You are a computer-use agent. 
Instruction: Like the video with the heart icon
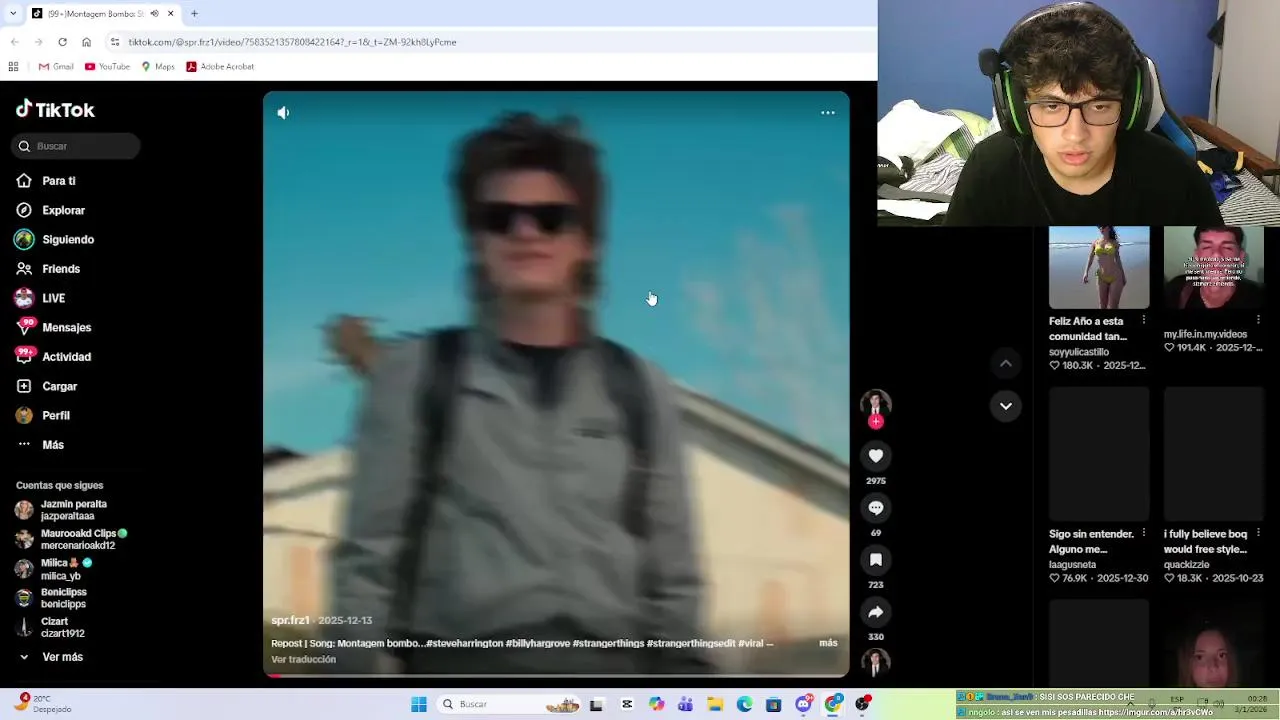[x=876, y=456]
